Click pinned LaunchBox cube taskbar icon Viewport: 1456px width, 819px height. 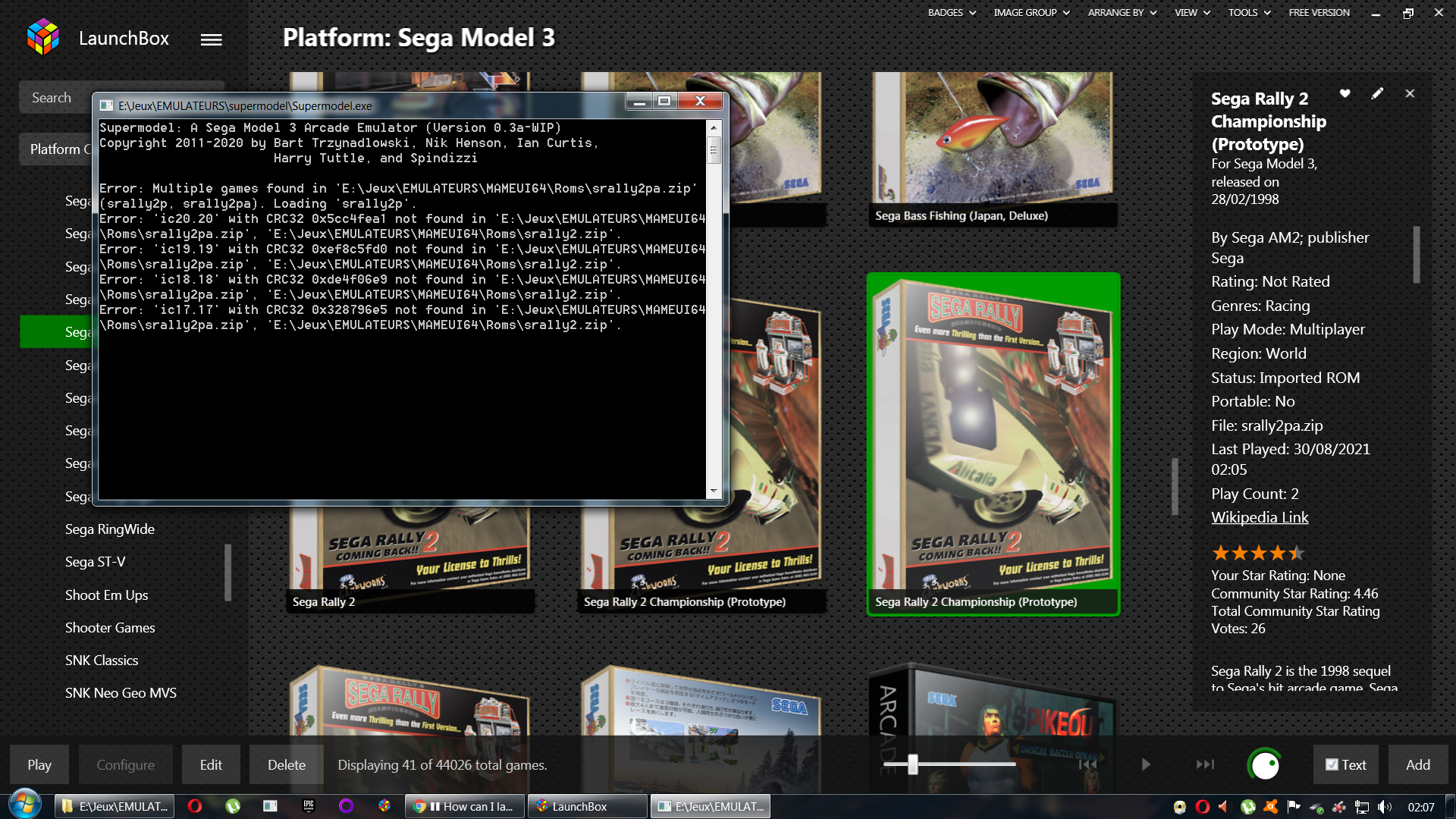(384, 806)
